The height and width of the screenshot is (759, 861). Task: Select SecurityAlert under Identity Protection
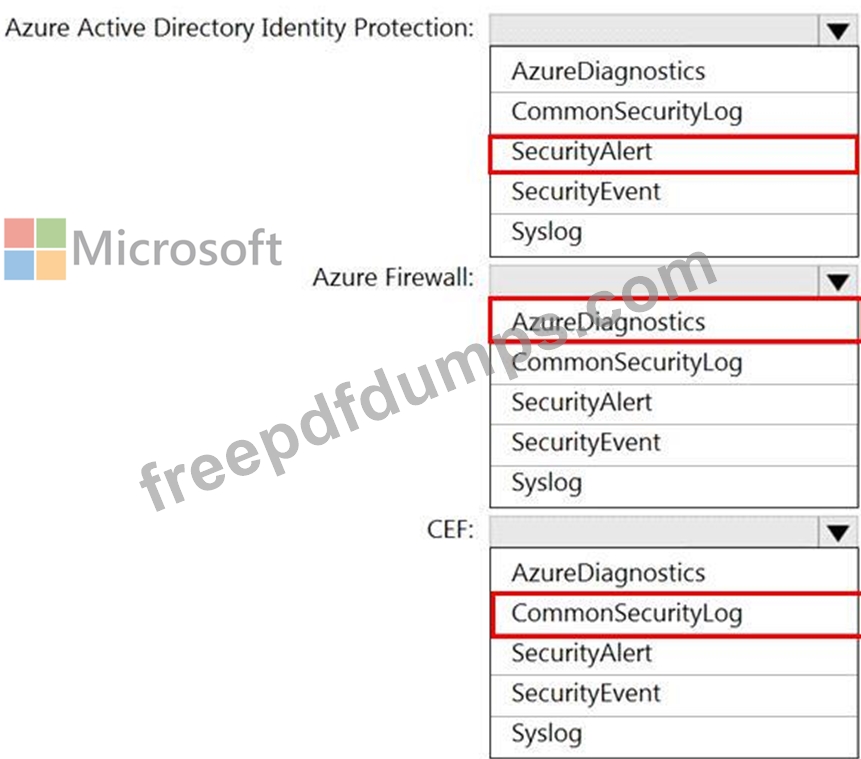click(x=581, y=152)
